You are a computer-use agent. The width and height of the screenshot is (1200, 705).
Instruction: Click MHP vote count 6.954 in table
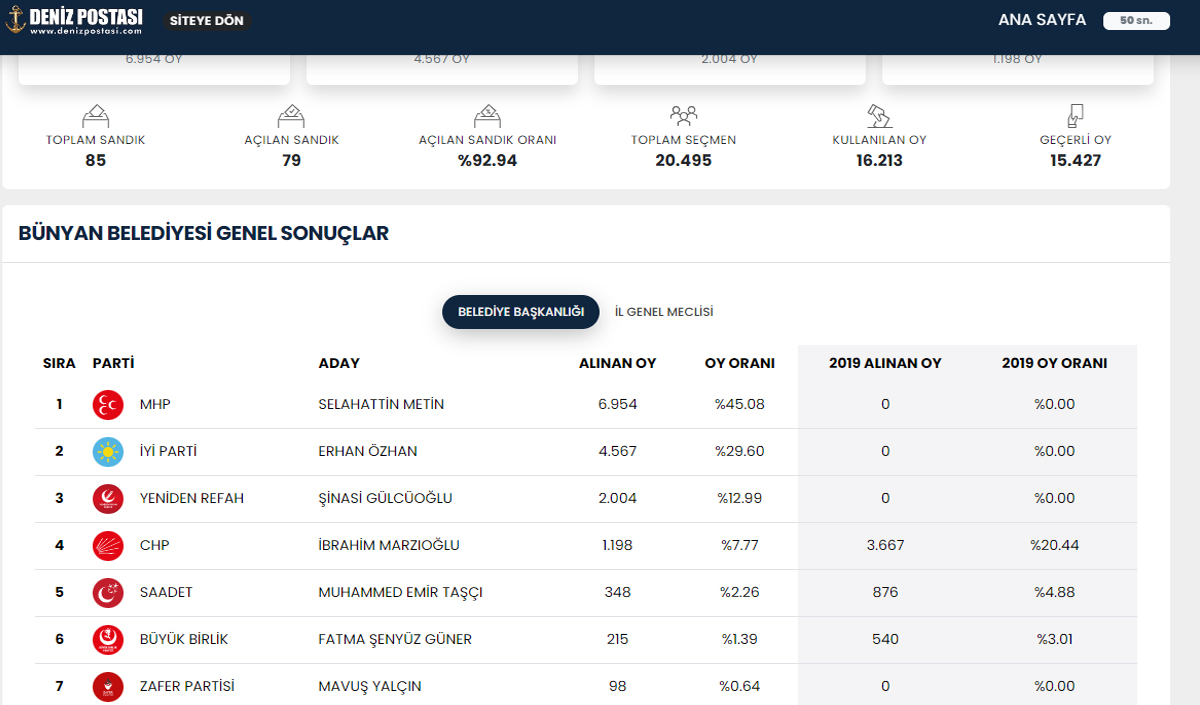(x=618, y=404)
